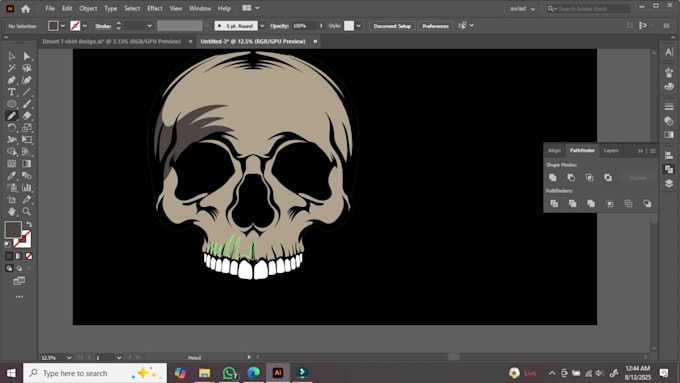This screenshot has width=680, height=383.
Task: Select the Free Transform tool
Action: 27,140
